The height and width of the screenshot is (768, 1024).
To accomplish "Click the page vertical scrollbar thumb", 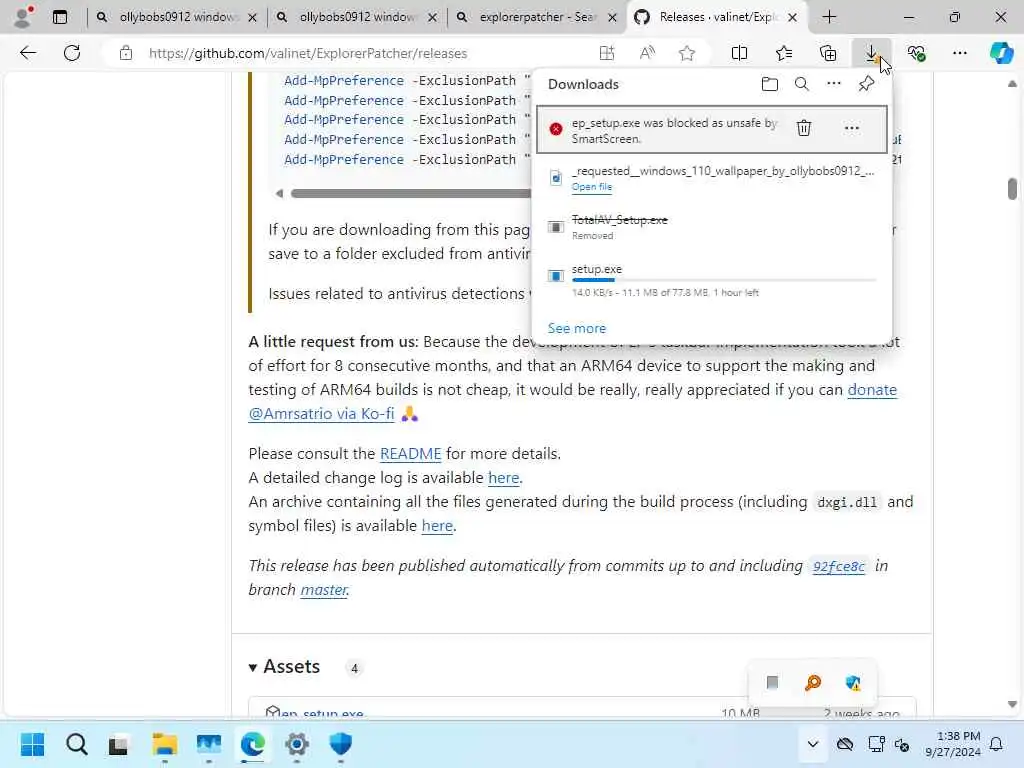I will 1012,189.
